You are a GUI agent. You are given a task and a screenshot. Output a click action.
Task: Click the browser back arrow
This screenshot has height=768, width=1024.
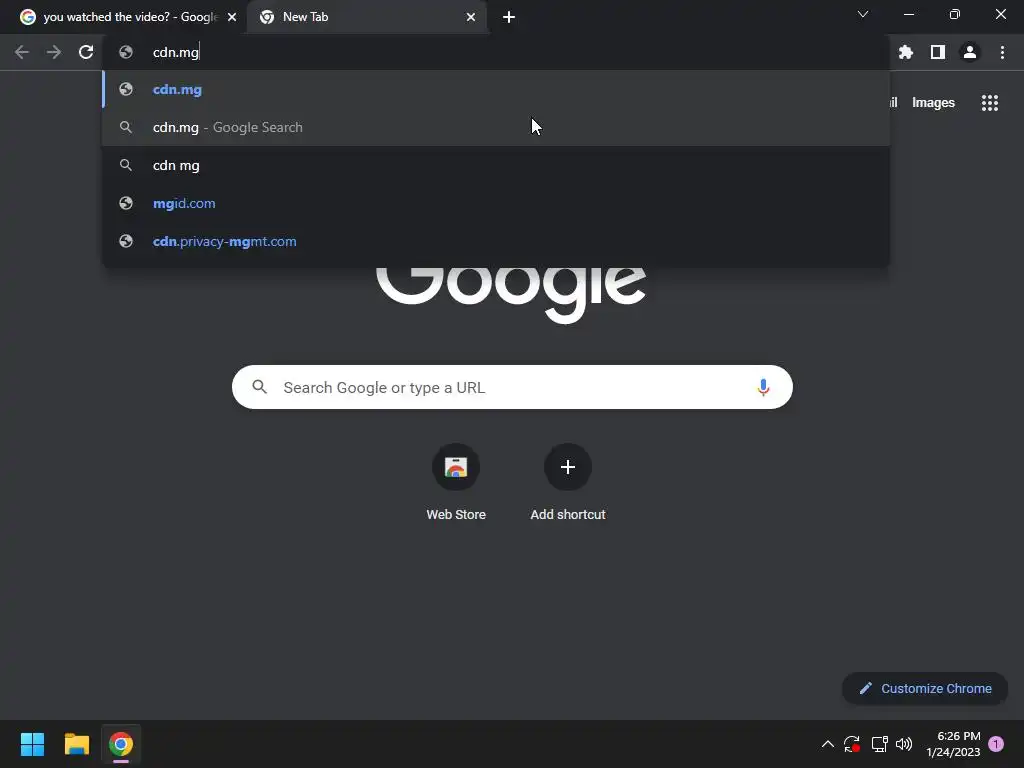22,52
